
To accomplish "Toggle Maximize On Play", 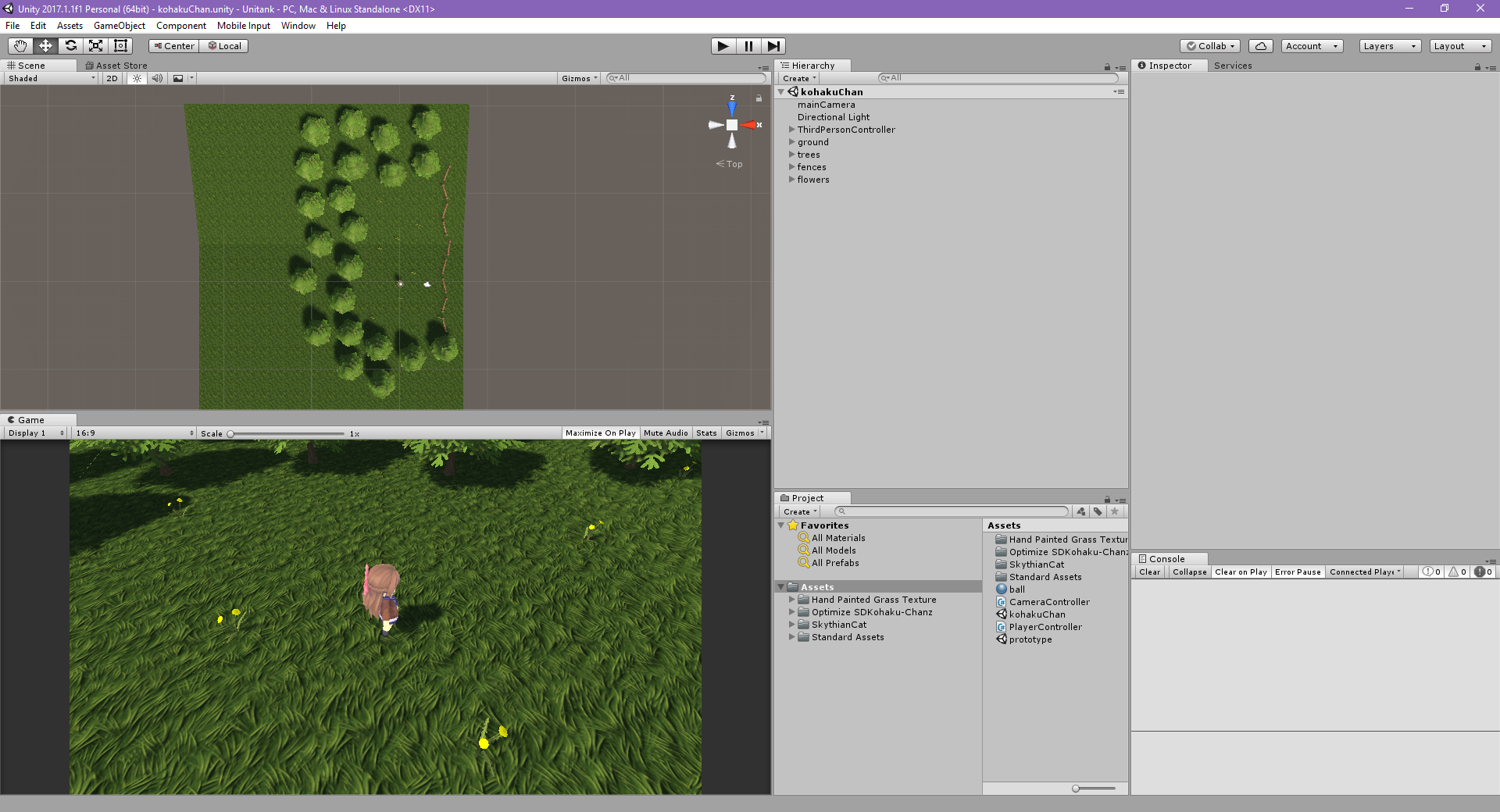I will (x=600, y=433).
